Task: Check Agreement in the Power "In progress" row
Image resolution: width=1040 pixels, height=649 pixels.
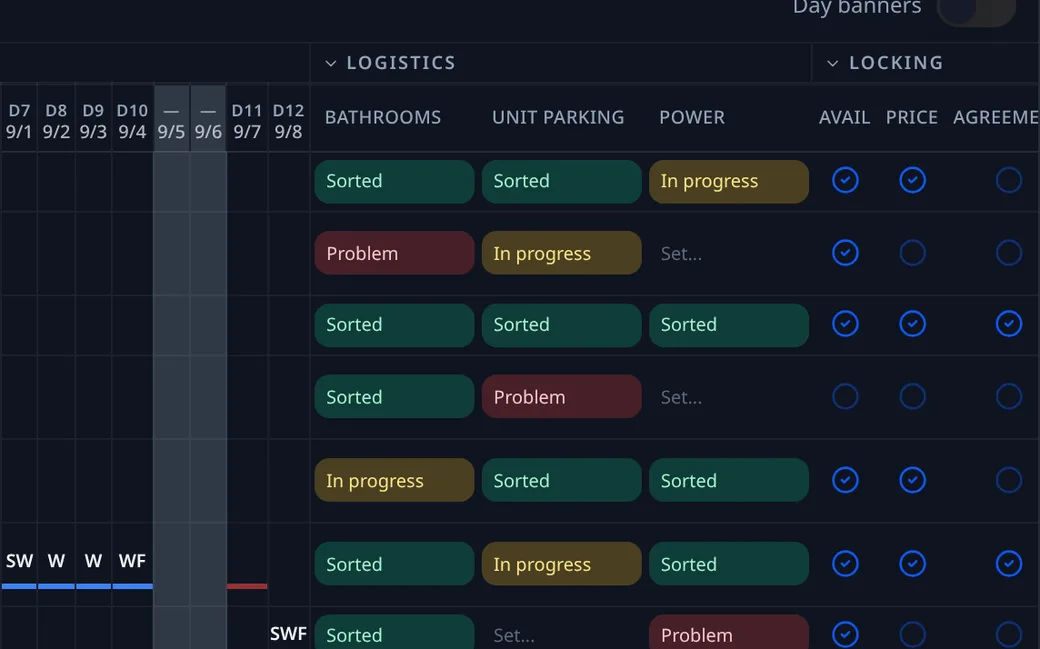Action: 1009,180
